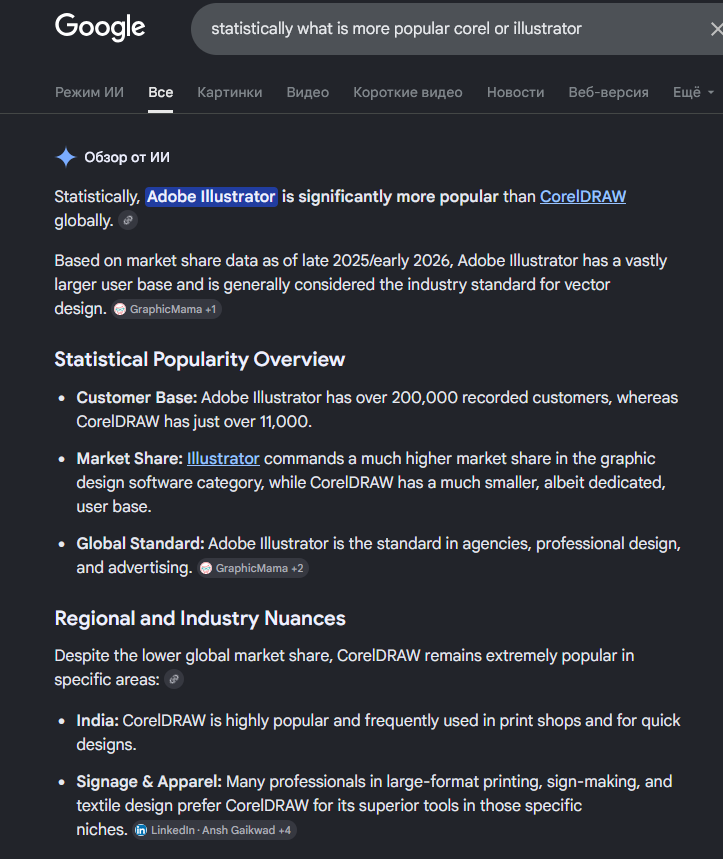Click the AI overview sparkle icon
This screenshot has width=723, height=859.
click(x=66, y=157)
